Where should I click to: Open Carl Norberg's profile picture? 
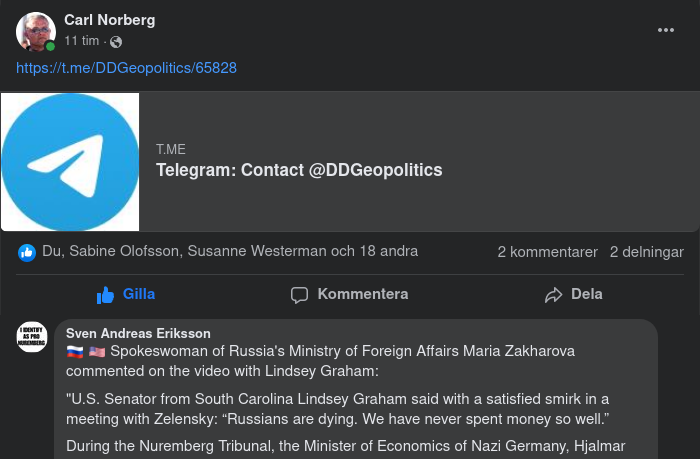pyautogui.click(x=35, y=31)
